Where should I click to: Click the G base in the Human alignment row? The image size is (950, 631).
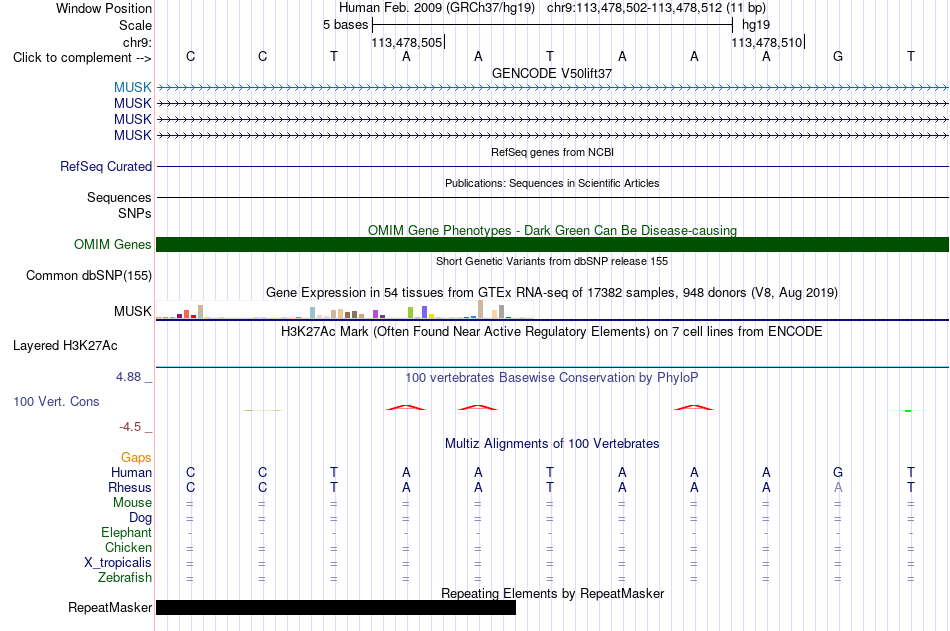[x=838, y=472]
